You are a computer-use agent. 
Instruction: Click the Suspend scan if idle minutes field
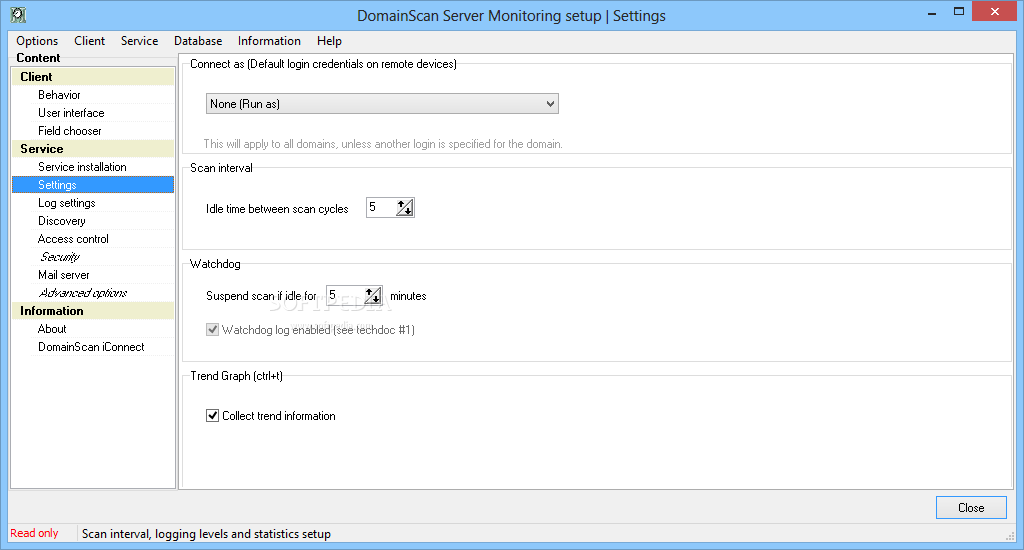pyautogui.click(x=345, y=296)
